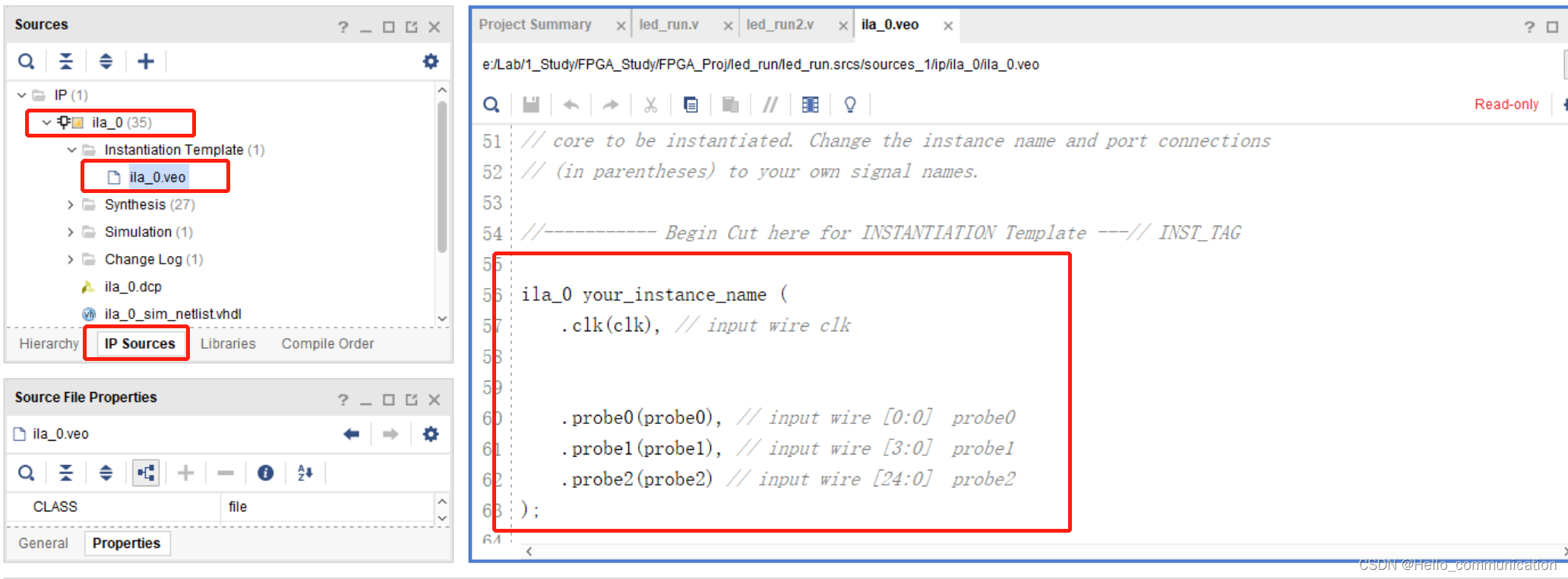Viewport: 1568px width, 579px height.
Task: Collapse Instantiation Template folder
Action: [71, 150]
